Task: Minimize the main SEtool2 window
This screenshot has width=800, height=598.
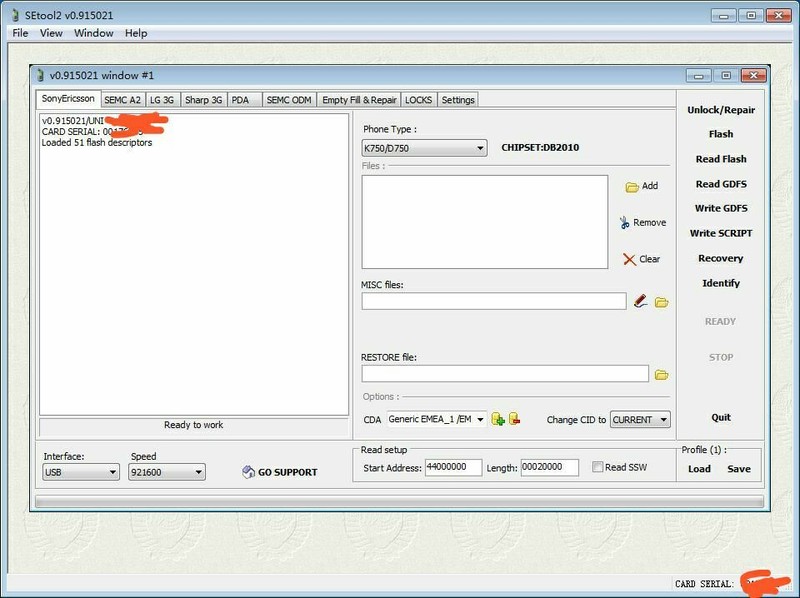Action: click(x=723, y=16)
